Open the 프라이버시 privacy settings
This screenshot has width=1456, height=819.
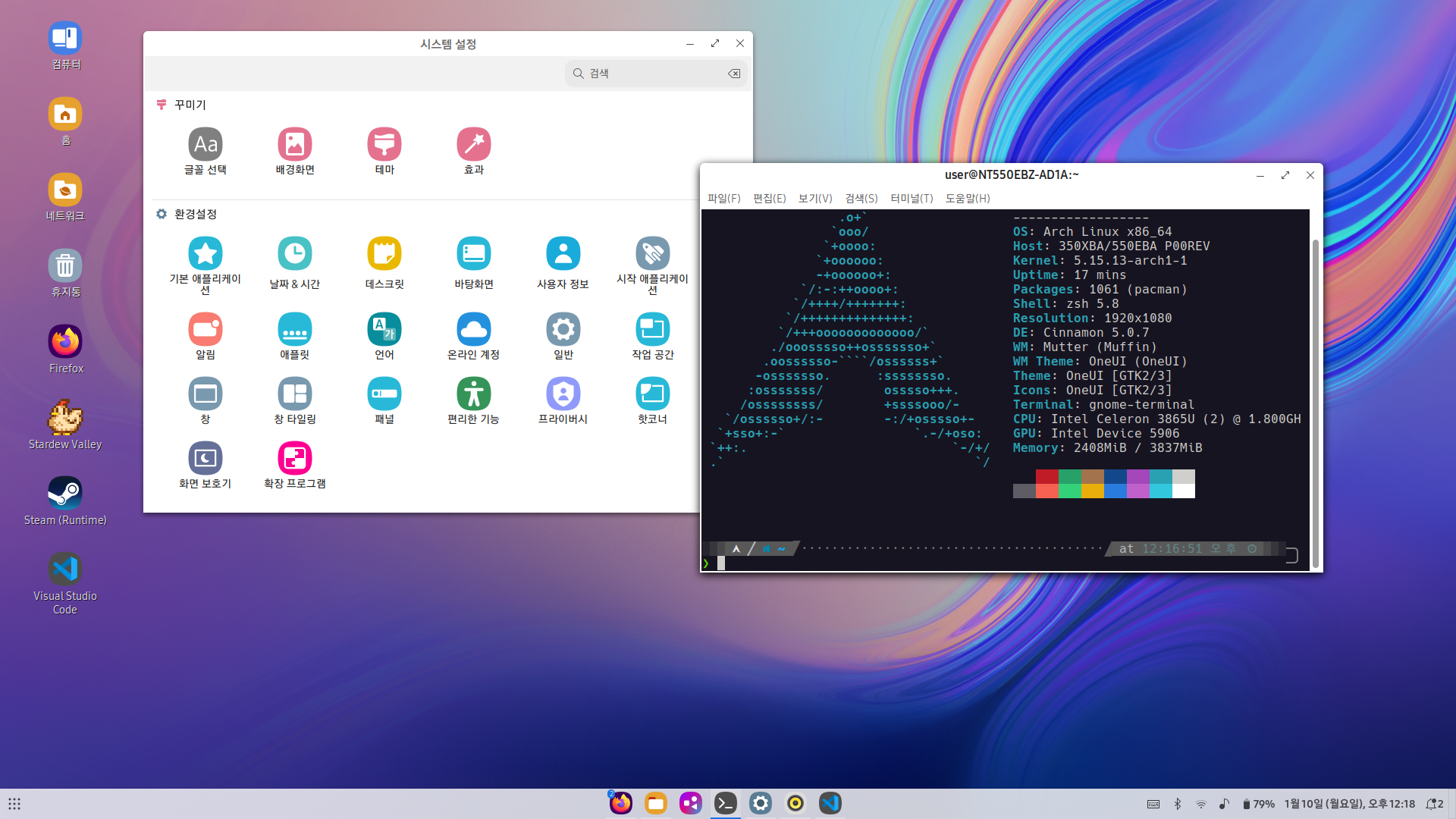coord(563,394)
